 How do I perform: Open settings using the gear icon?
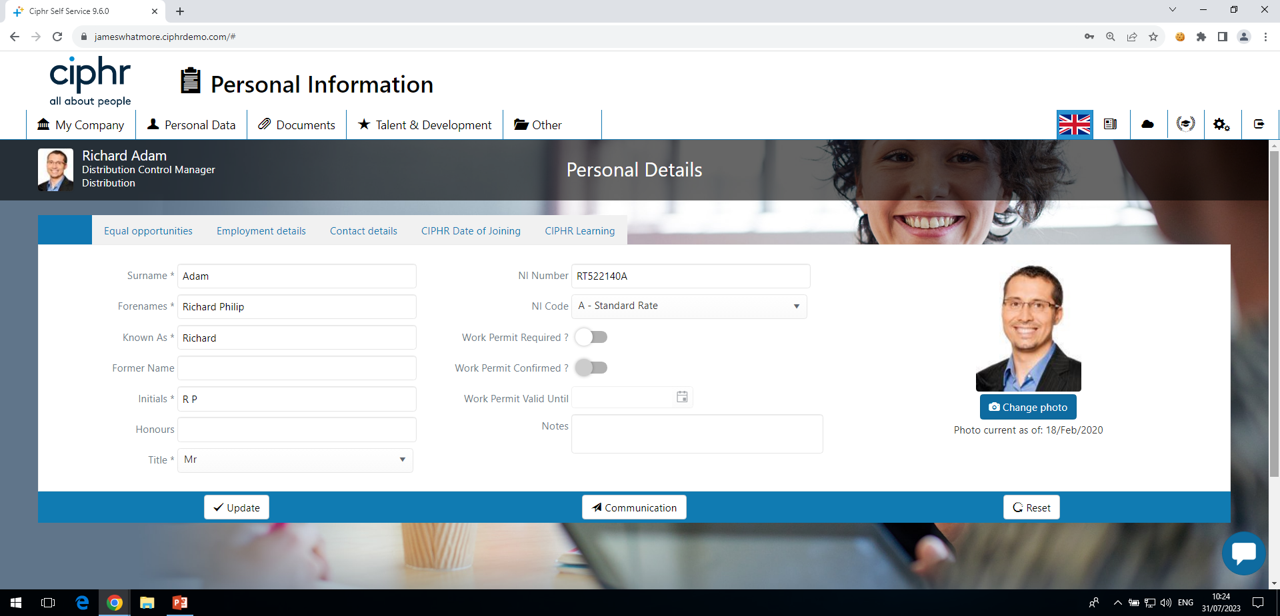click(x=1221, y=124)
